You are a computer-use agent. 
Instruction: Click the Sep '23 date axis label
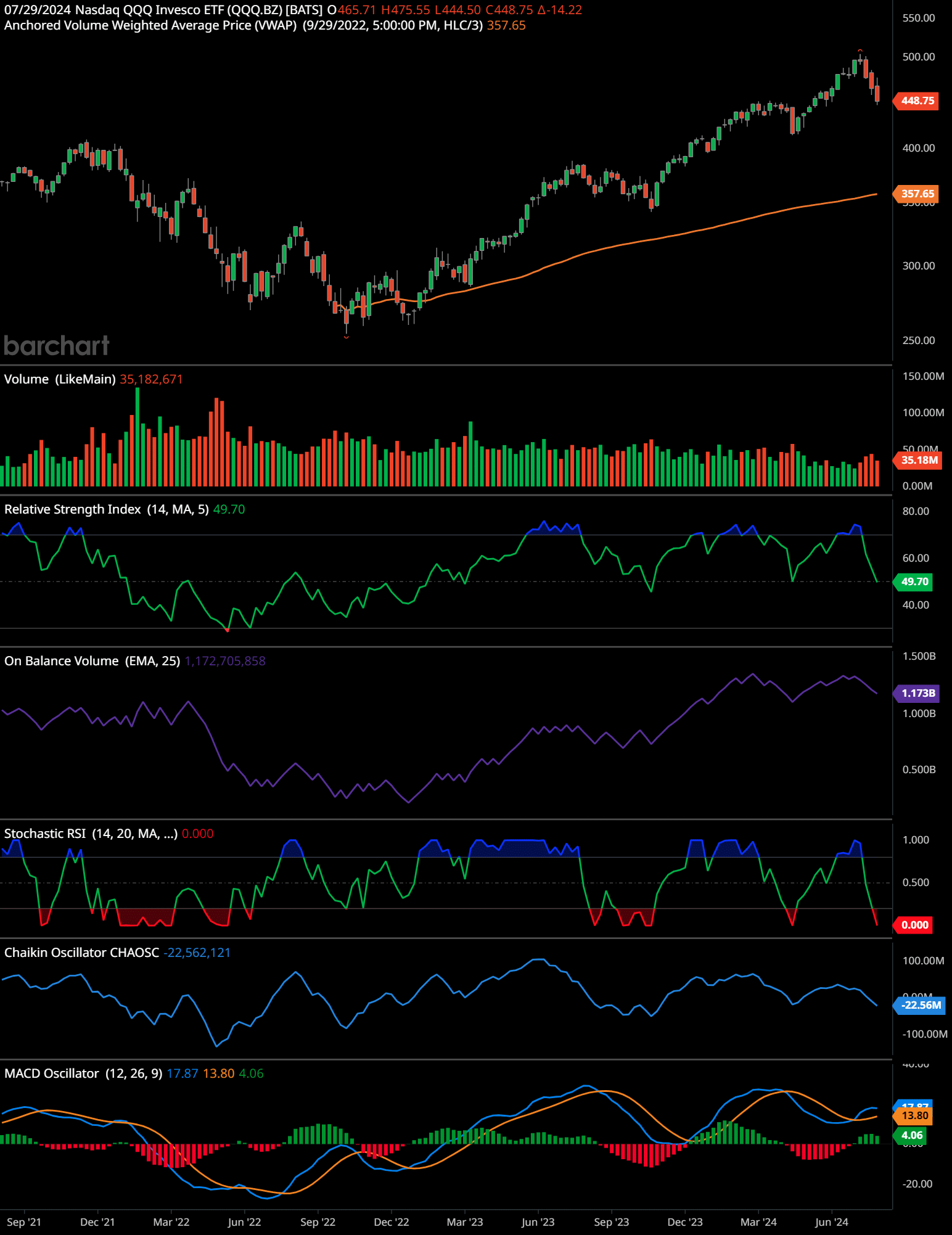tap(612, 1222)
